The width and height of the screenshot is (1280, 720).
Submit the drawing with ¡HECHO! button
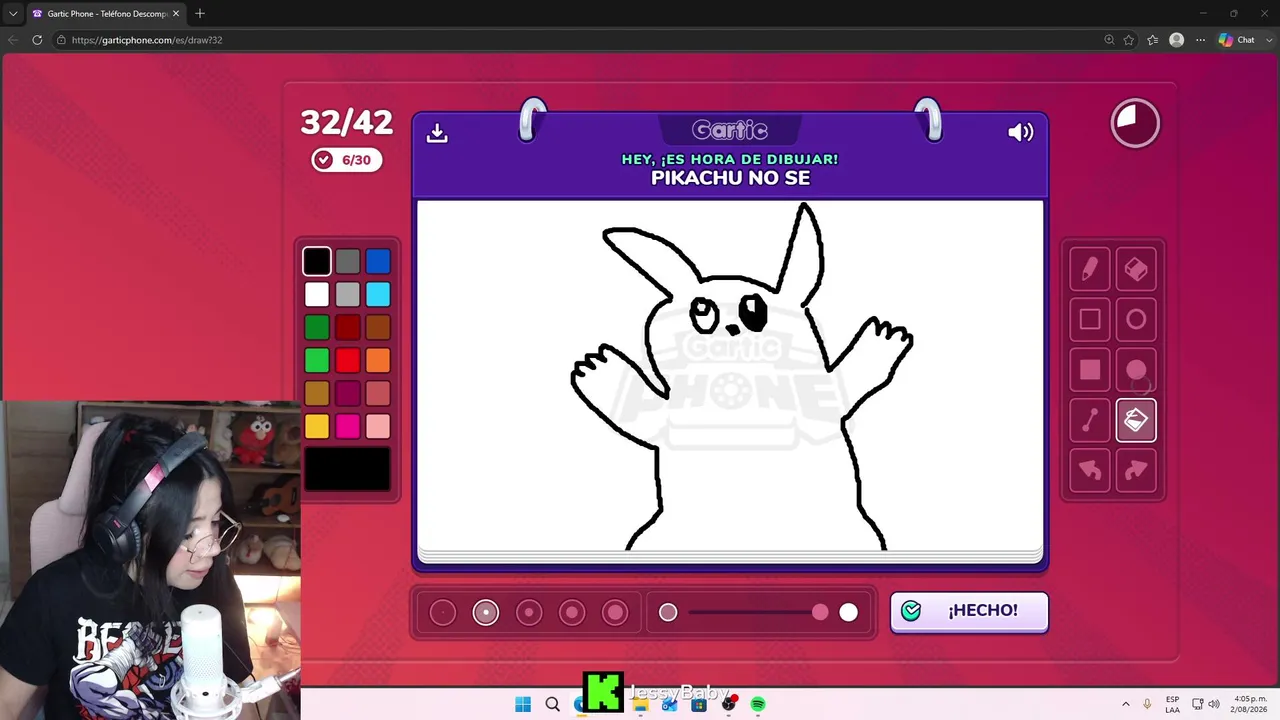(969, 611)
